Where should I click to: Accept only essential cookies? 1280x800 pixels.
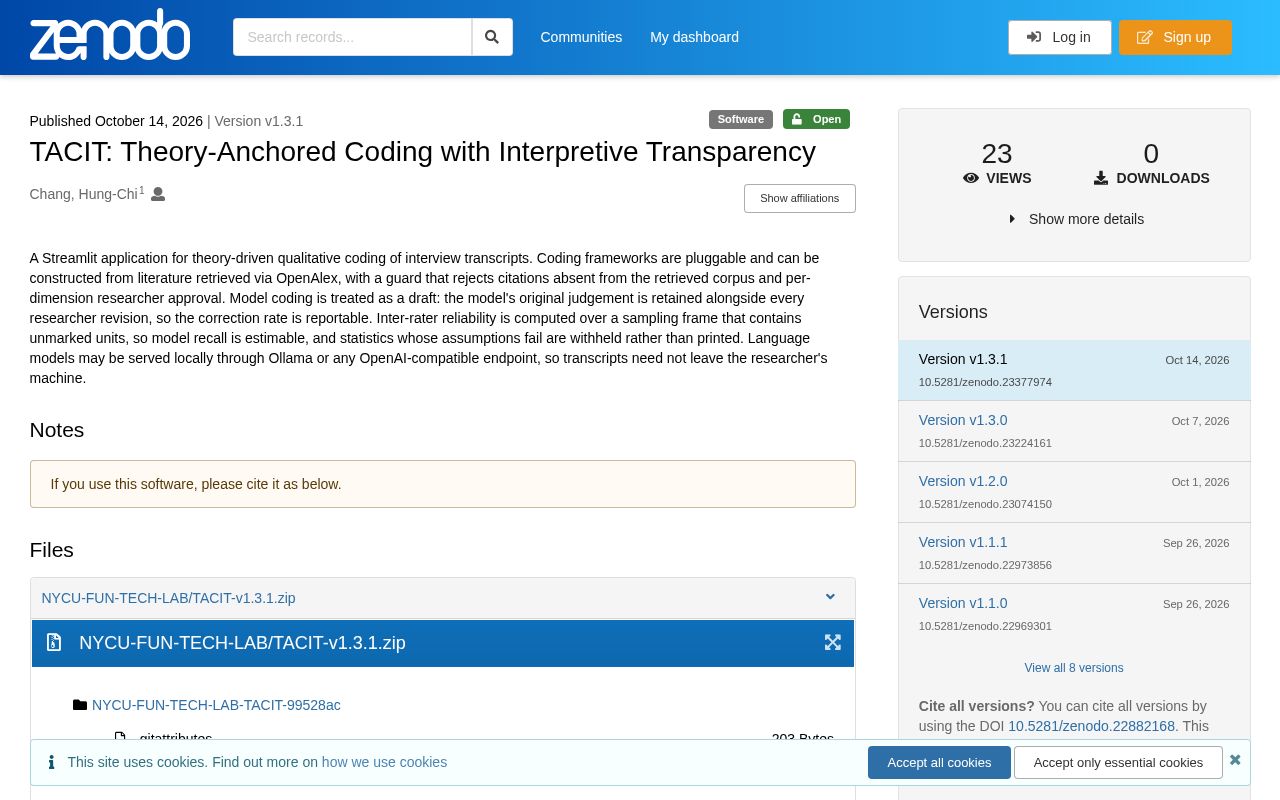[x=1118, y=762]
